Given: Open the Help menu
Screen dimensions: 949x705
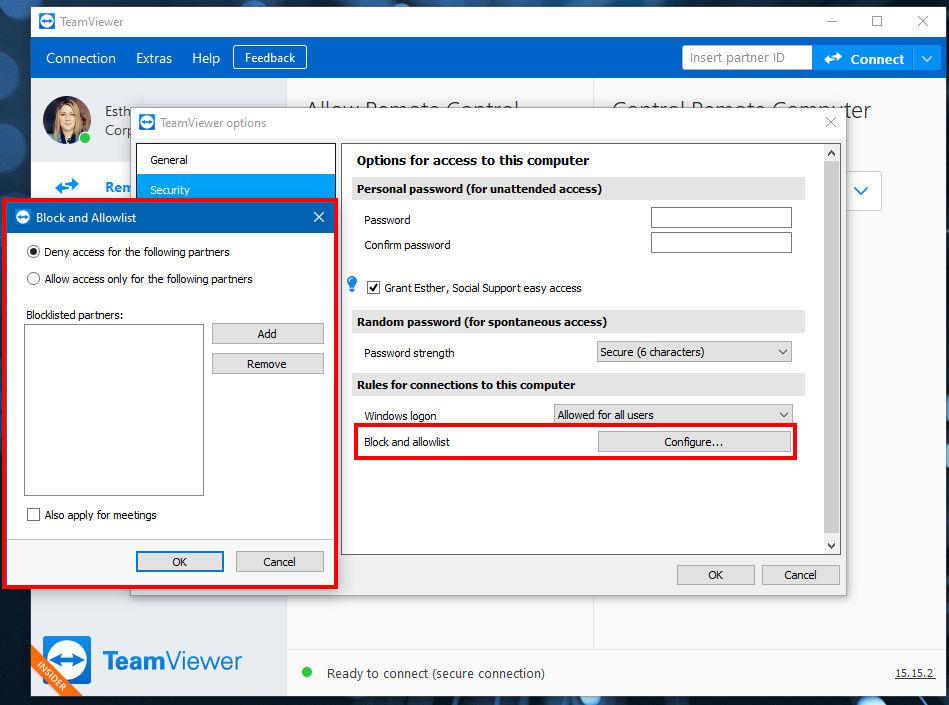Looking at the screenshot, I should (206, 59).
